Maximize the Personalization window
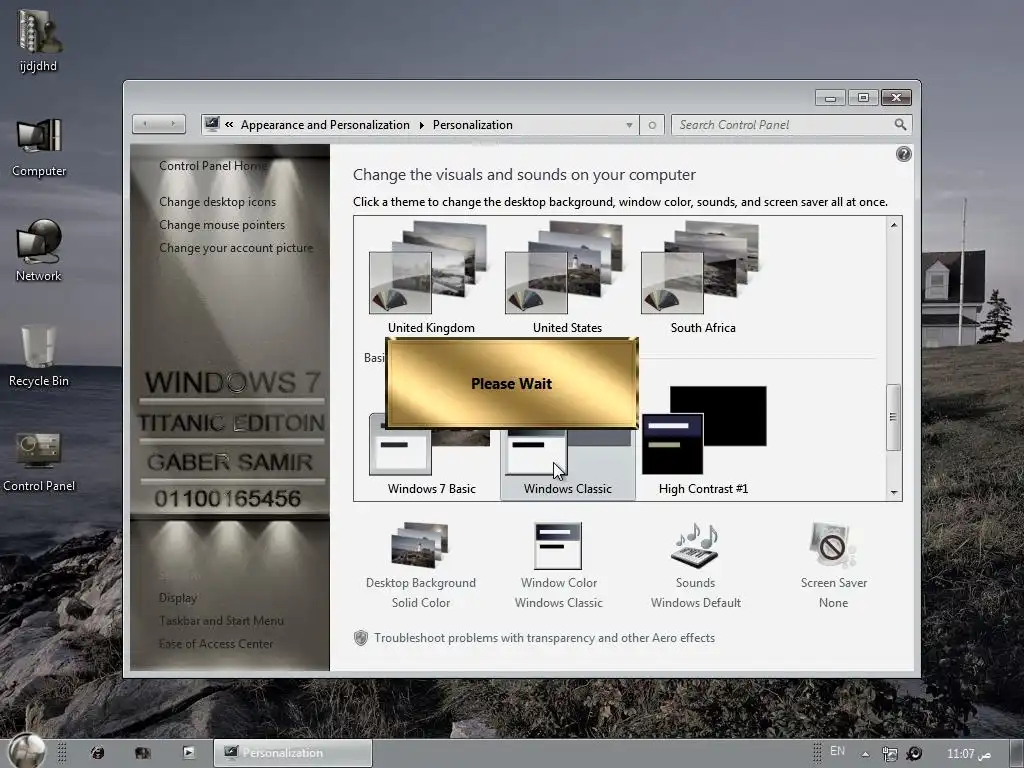Viewport: 1024px width, 768px height. click(863, 98)
